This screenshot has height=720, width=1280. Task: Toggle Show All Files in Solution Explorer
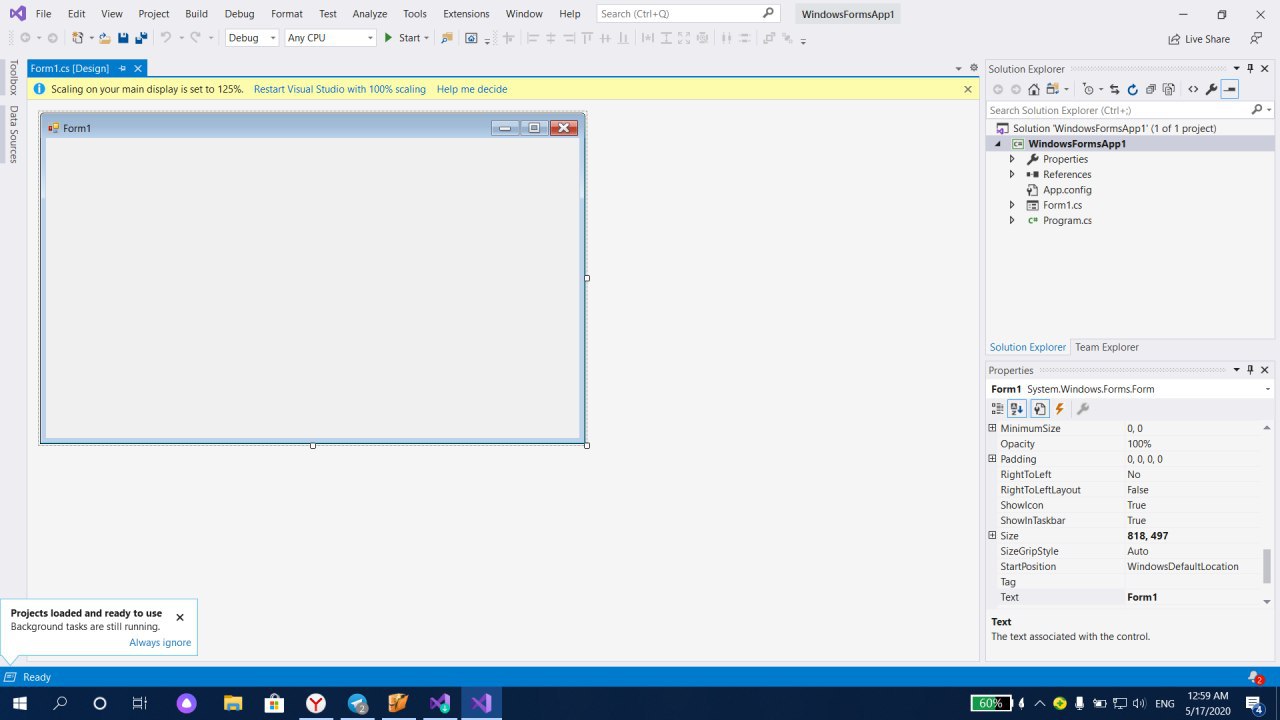click(1168, 89)
